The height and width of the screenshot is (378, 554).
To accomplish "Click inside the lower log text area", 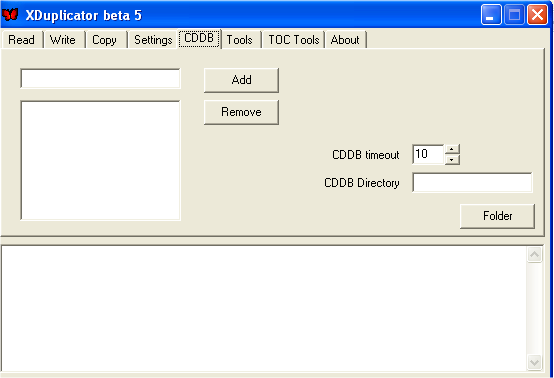I will pos(264,308).
